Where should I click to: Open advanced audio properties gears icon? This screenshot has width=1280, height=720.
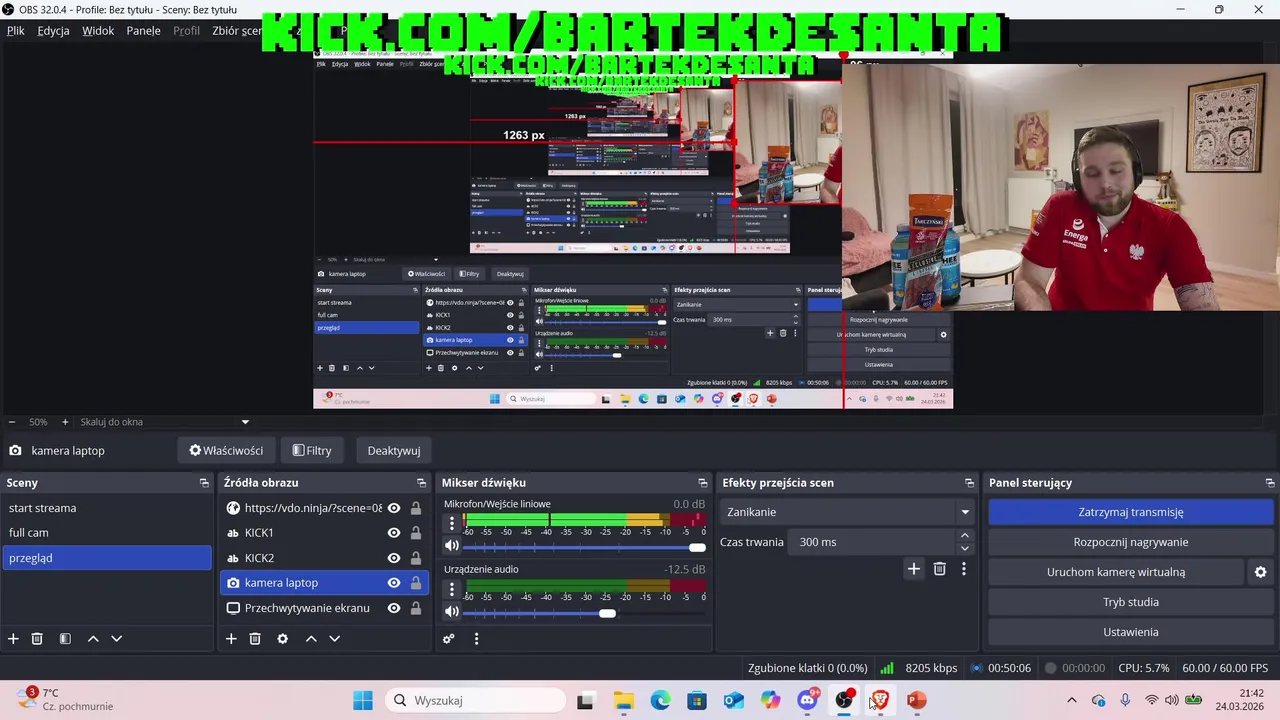[x=449, y=639]
